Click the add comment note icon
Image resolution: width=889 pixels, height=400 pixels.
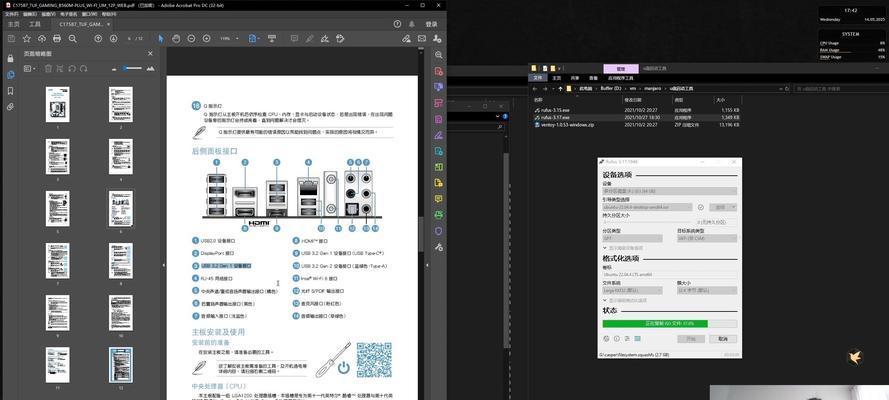[294, 39]
